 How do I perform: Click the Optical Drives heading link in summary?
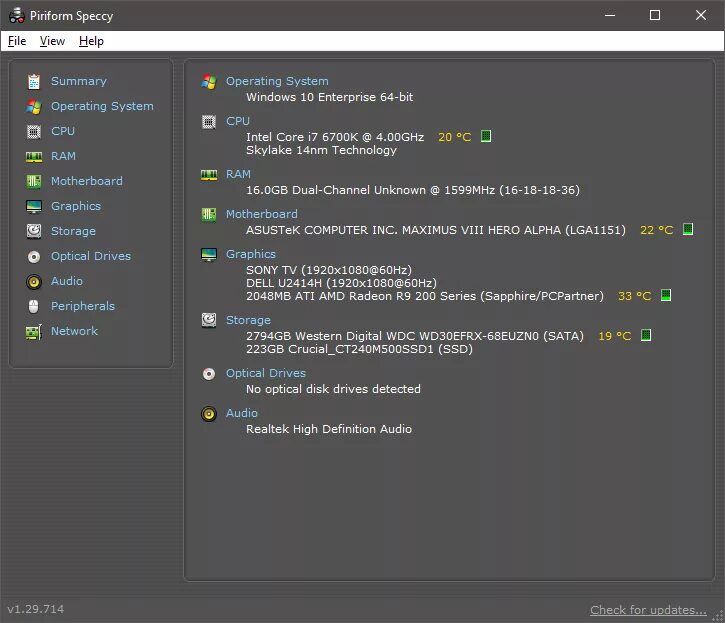(x=266, y=373)
